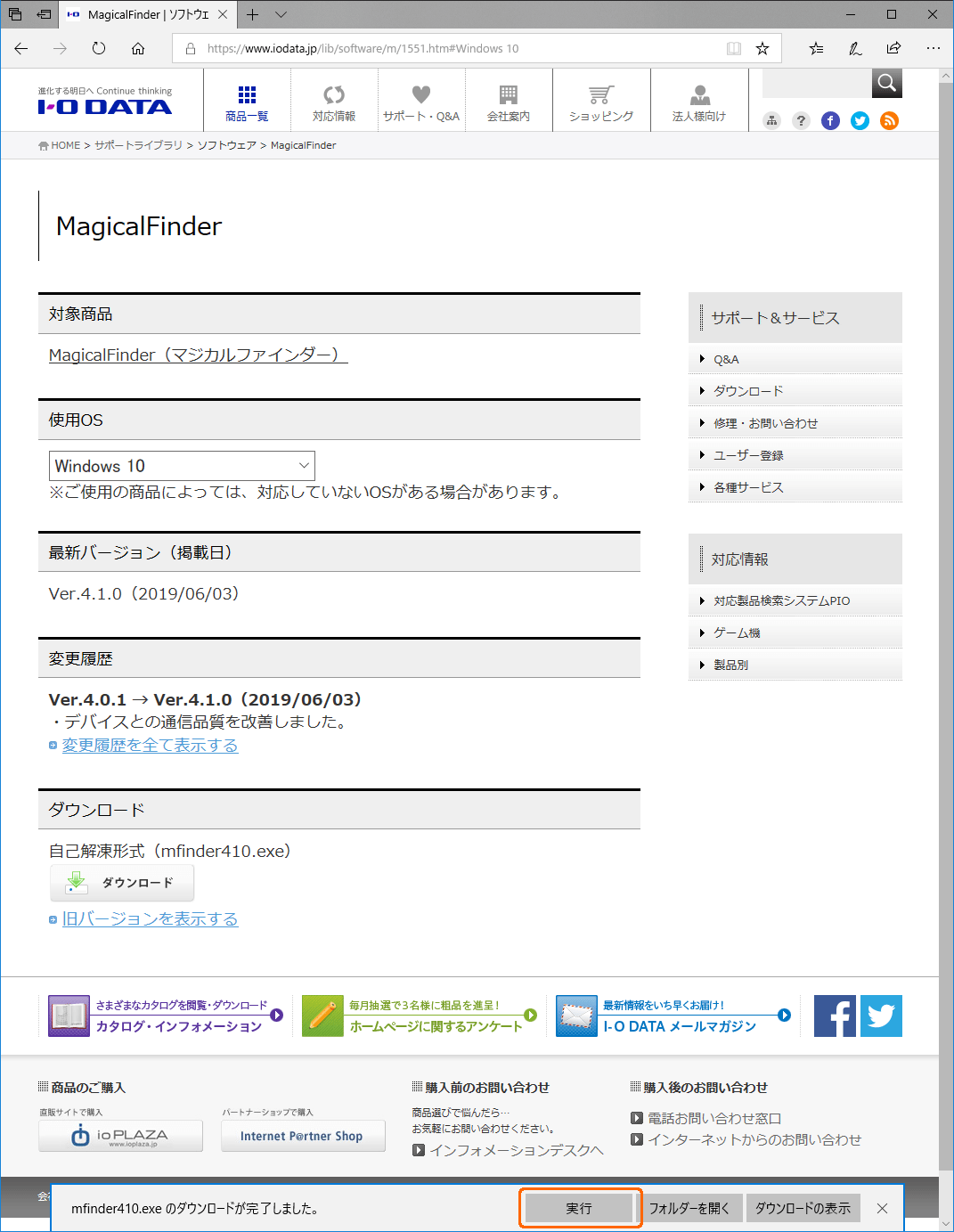The height and width of the screenshot is (1232, 954).
Task: Open the tab list chevron
Action: pyautogui.click(x=281, y=14)
